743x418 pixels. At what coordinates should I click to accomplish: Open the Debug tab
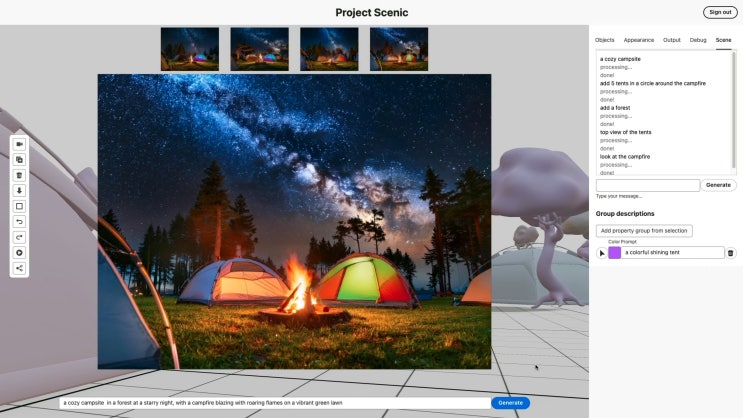click(x=698, y=40)
